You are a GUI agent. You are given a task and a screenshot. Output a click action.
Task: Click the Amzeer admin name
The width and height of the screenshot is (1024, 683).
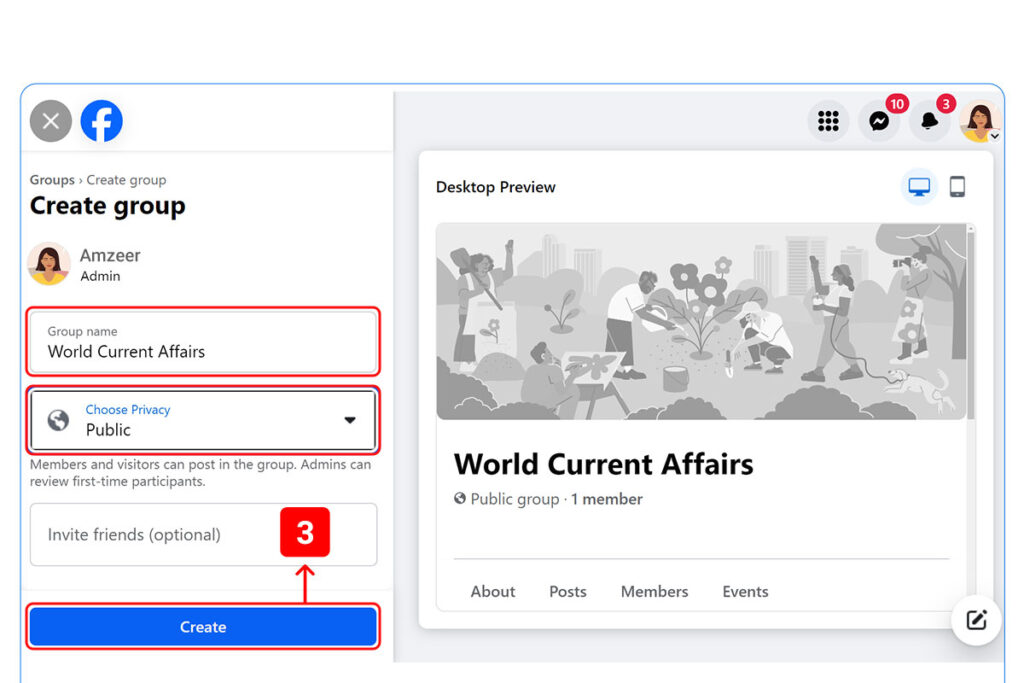pyautogui.click(x=110, y=255)
